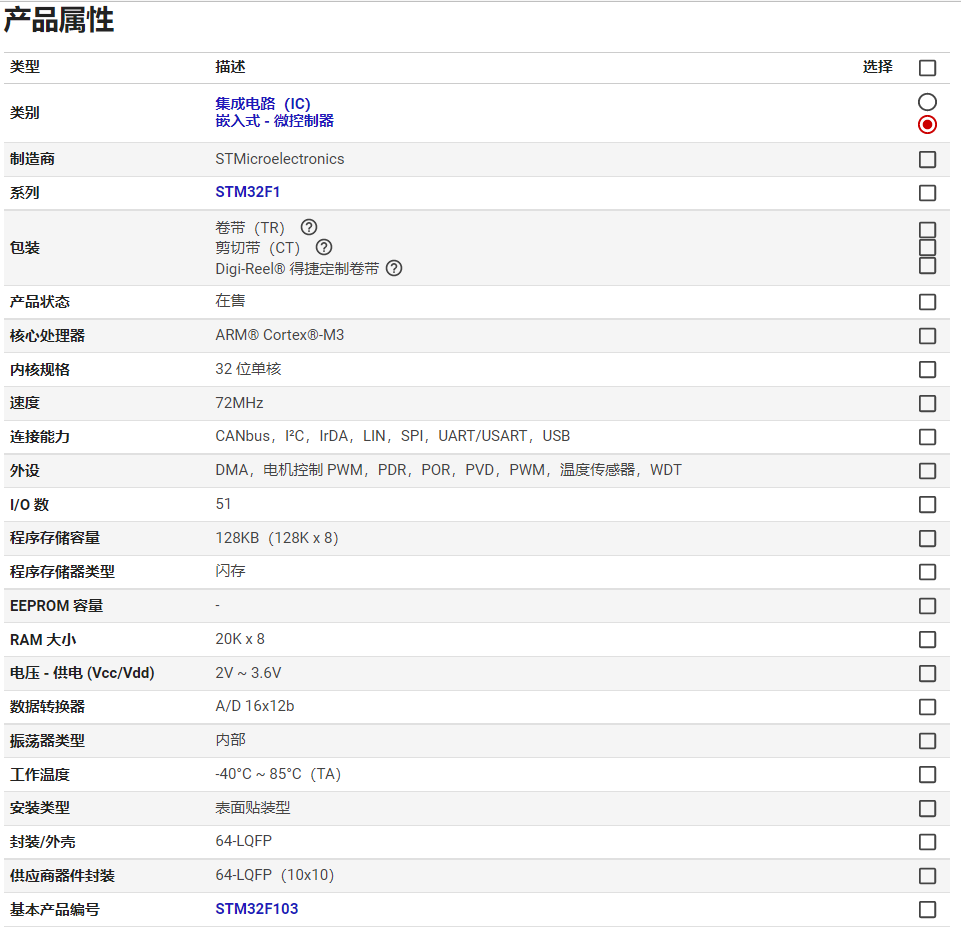The height and width of the screenshot is (930, 961).
Task: Click help icon next to 卷带 (TR)
Action: [x=309, y=227]
